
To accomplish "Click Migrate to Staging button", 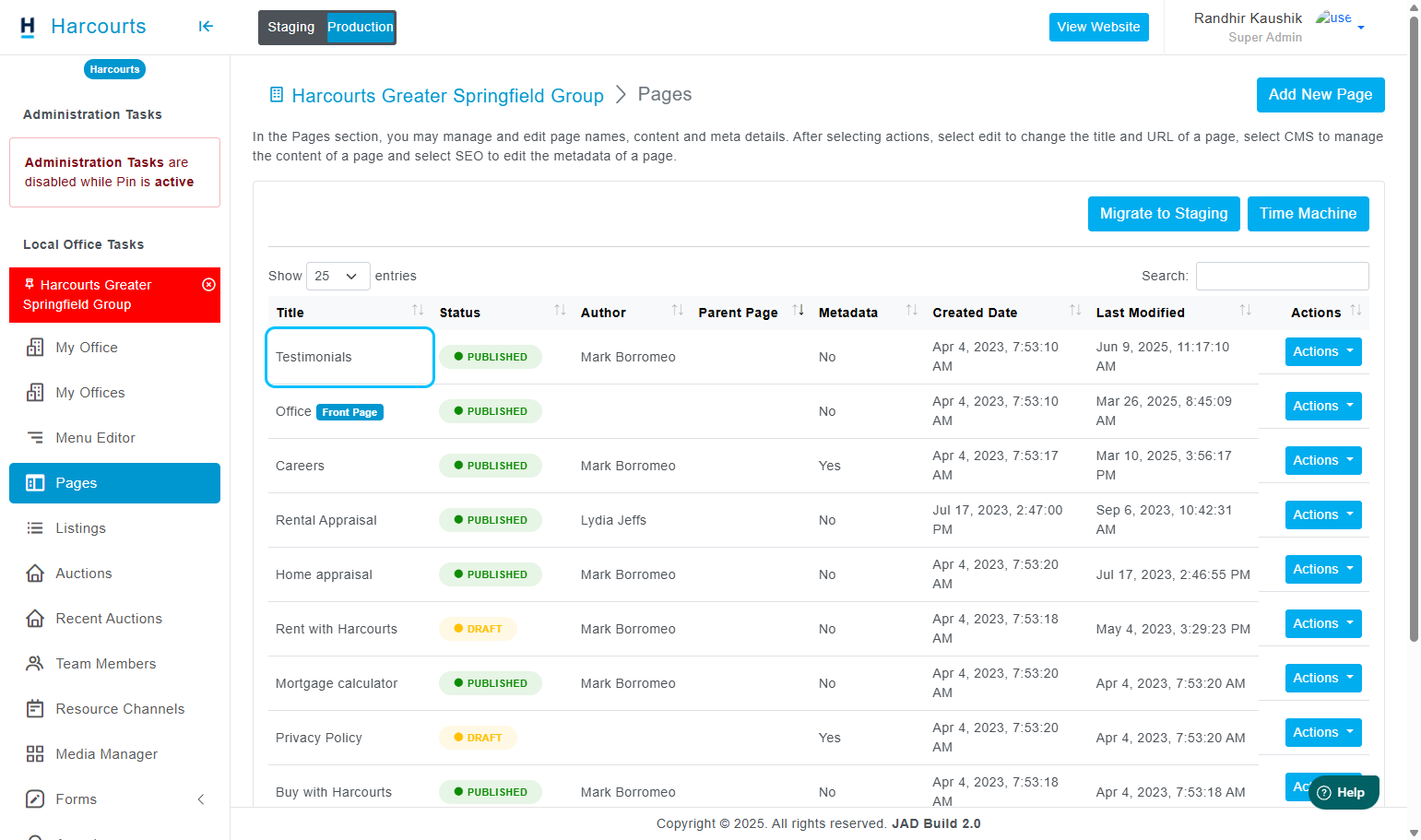I will click(1164, 214).
